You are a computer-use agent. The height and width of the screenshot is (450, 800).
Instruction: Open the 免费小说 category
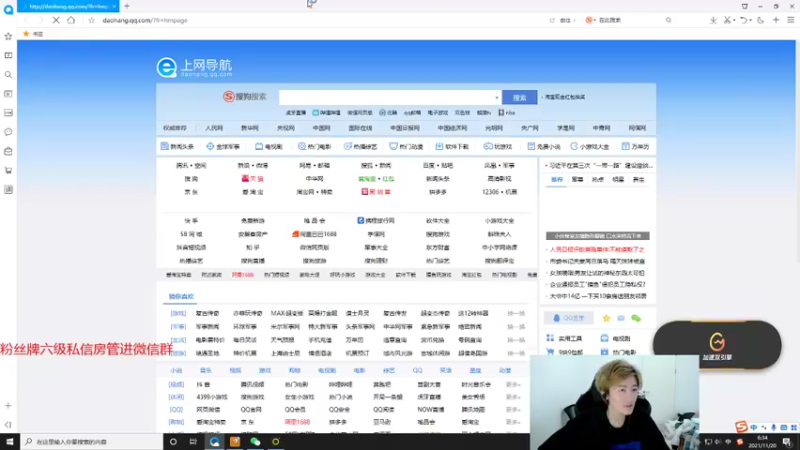point(543,146)
